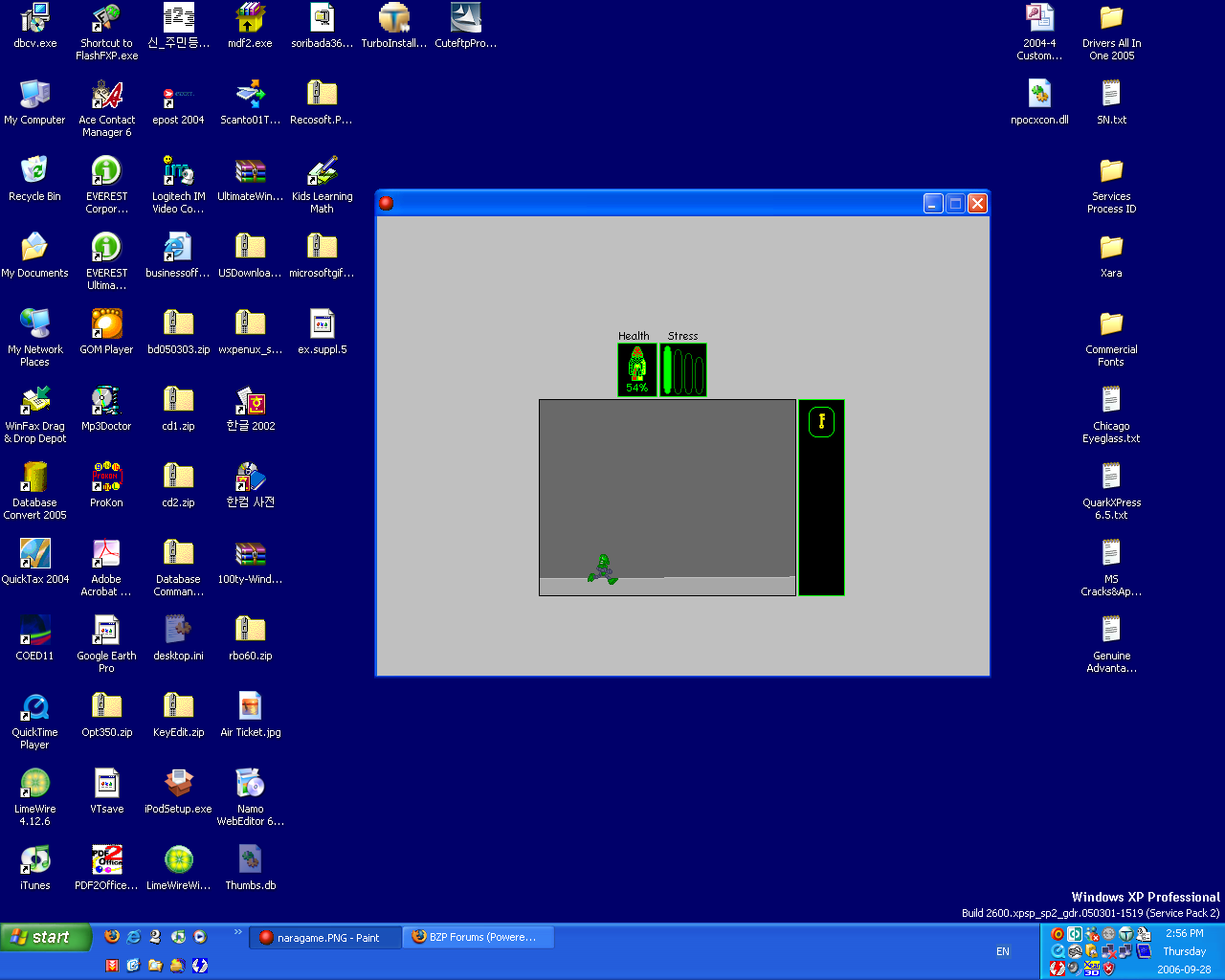
Task: Select the ProKon desktop shortcut
Action: [x=106, y=485]
